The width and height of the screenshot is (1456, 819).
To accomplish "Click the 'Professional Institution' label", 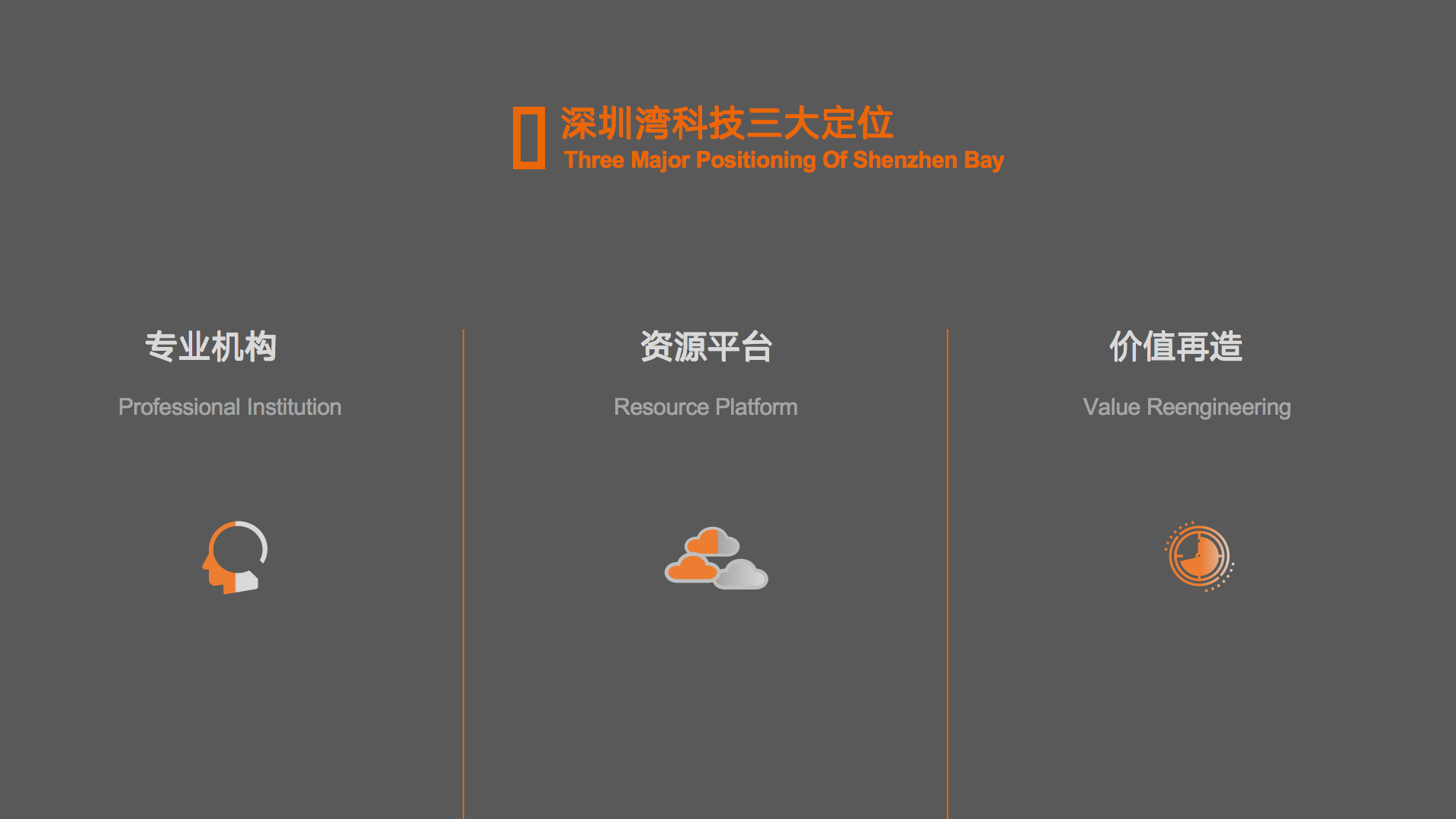I will (x=229, y=407).
